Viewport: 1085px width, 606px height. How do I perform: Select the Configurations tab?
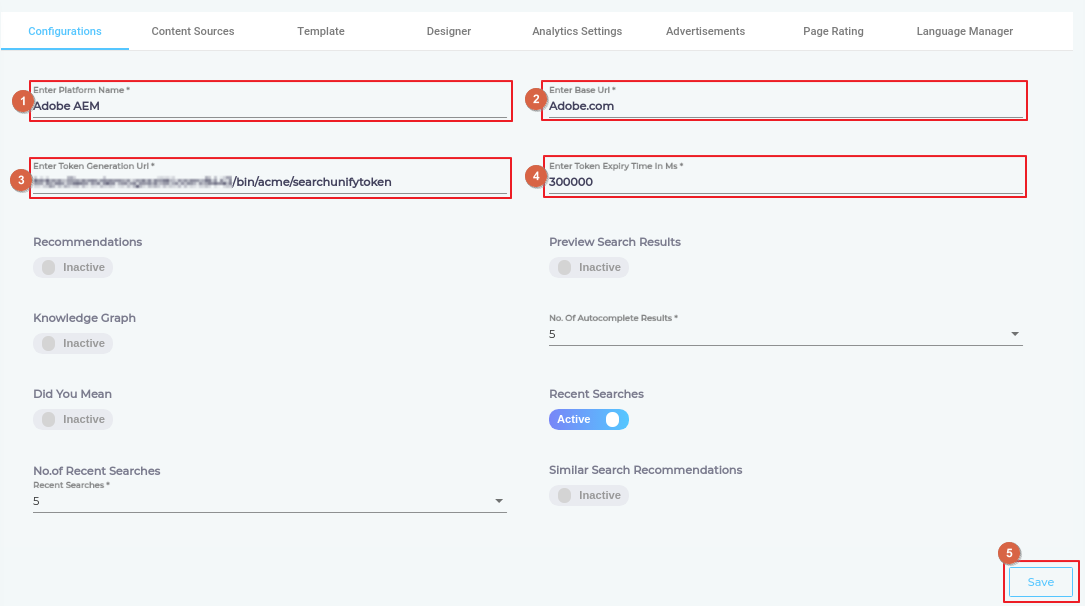pyautogui.click(x=65, y=31)
